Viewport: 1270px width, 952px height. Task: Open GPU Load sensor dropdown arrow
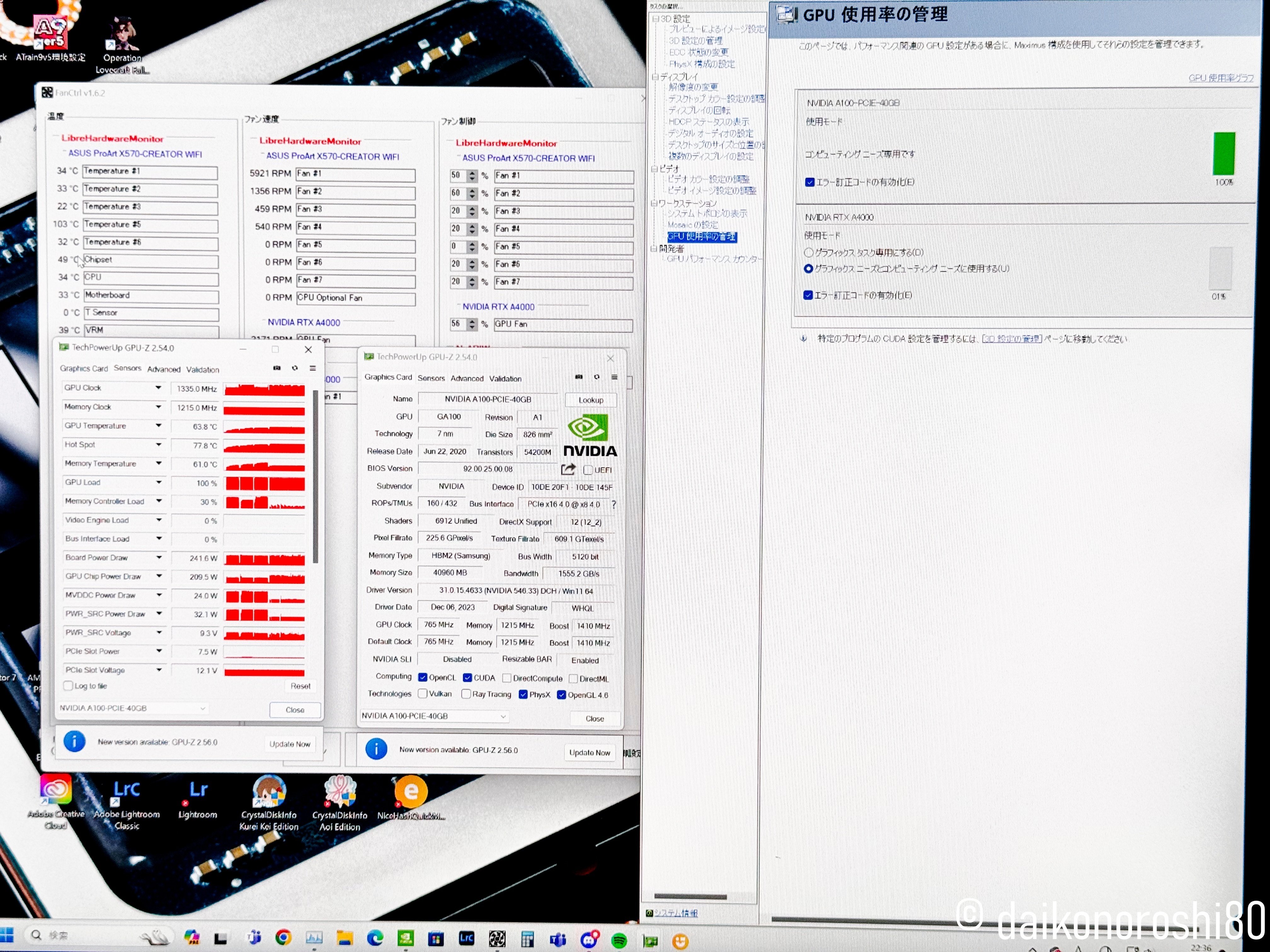pos(158,482)
